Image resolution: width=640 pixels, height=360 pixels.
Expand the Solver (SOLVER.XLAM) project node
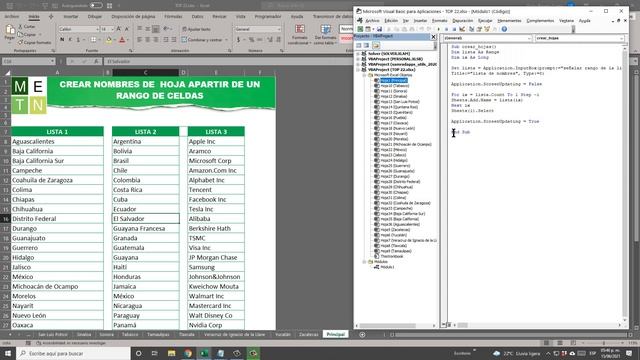click(x=358, y=53)
